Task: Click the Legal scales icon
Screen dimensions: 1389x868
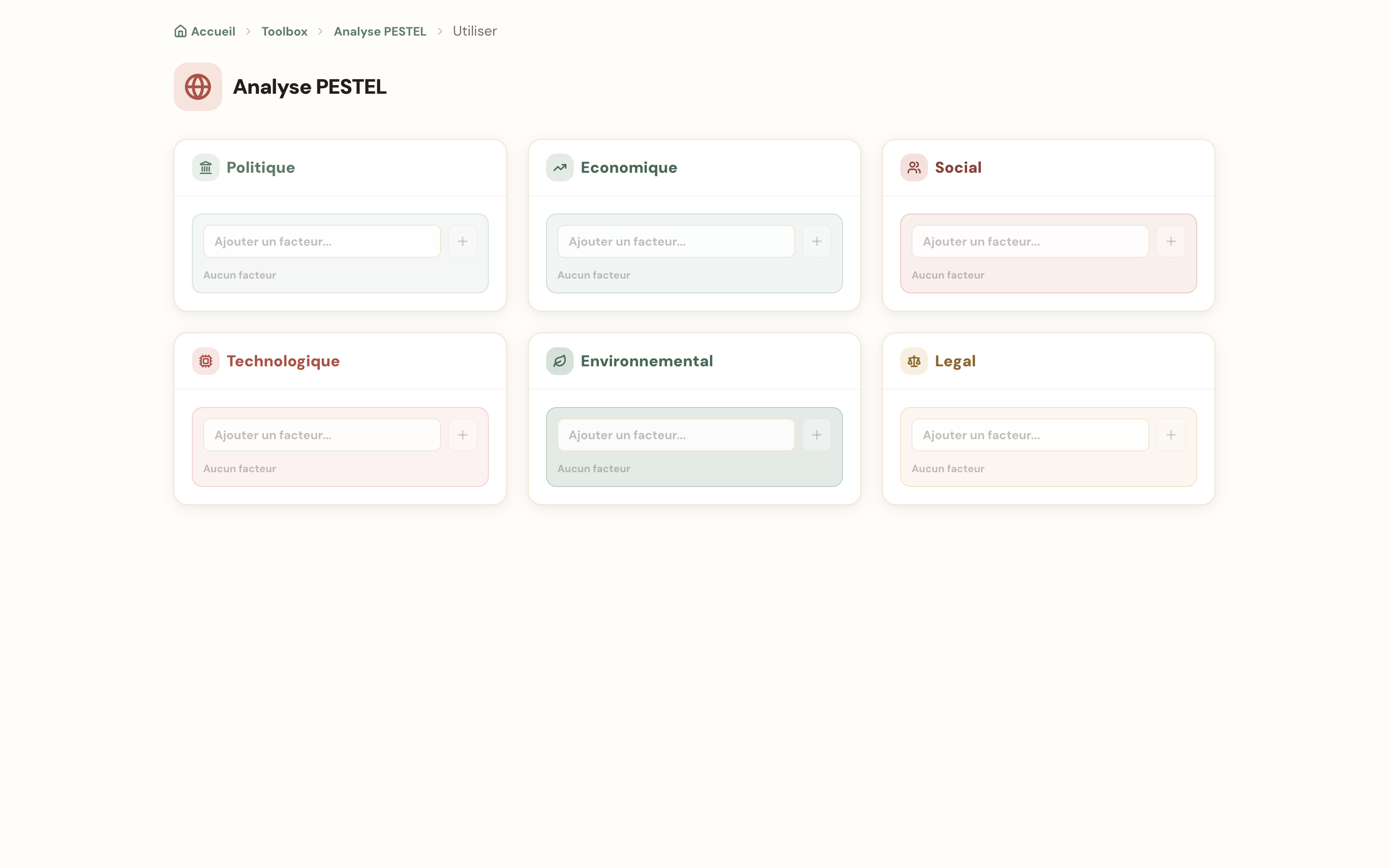Action: [x=914, y=361]
